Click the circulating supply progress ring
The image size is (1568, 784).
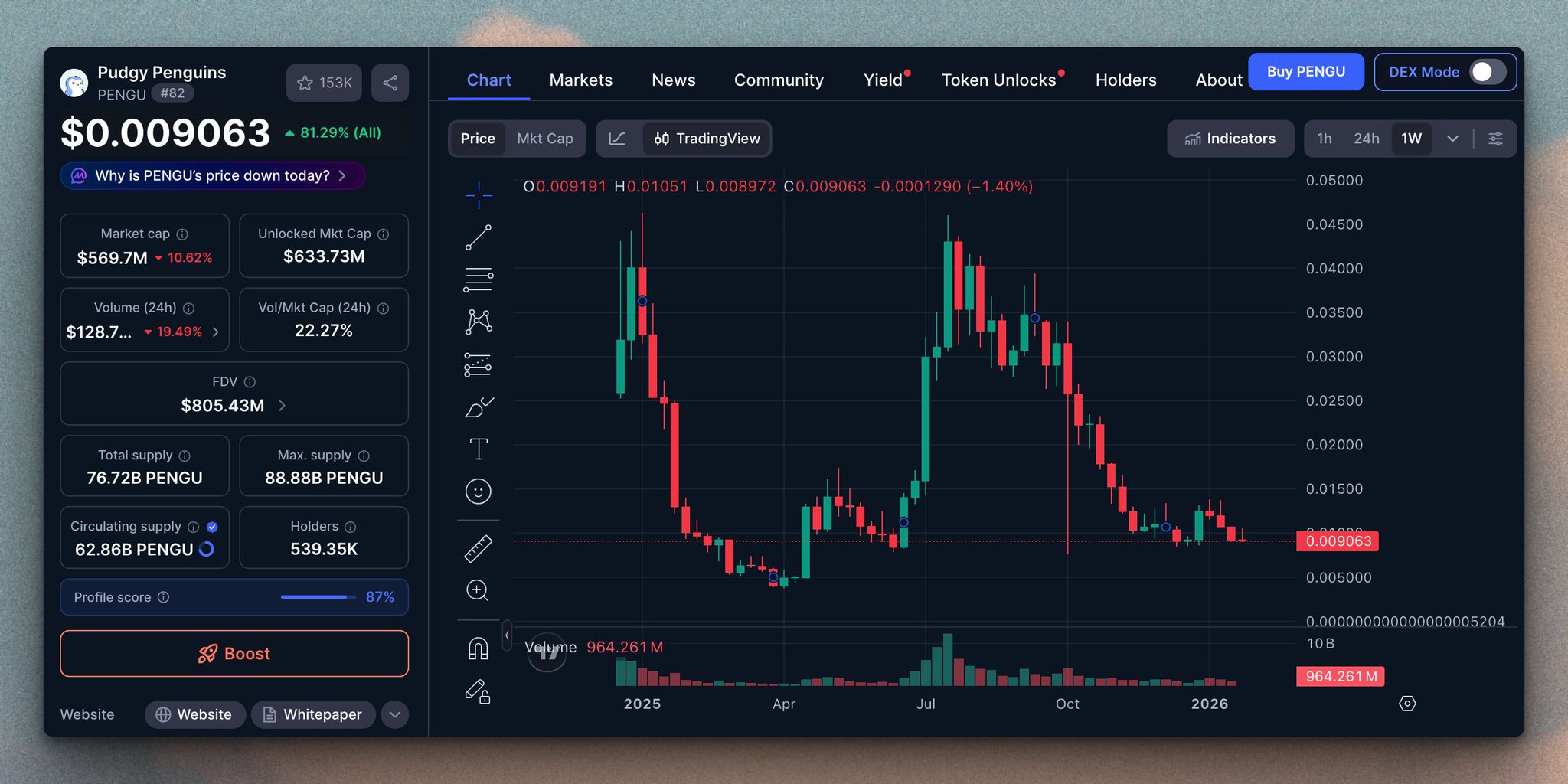[207, 549]
